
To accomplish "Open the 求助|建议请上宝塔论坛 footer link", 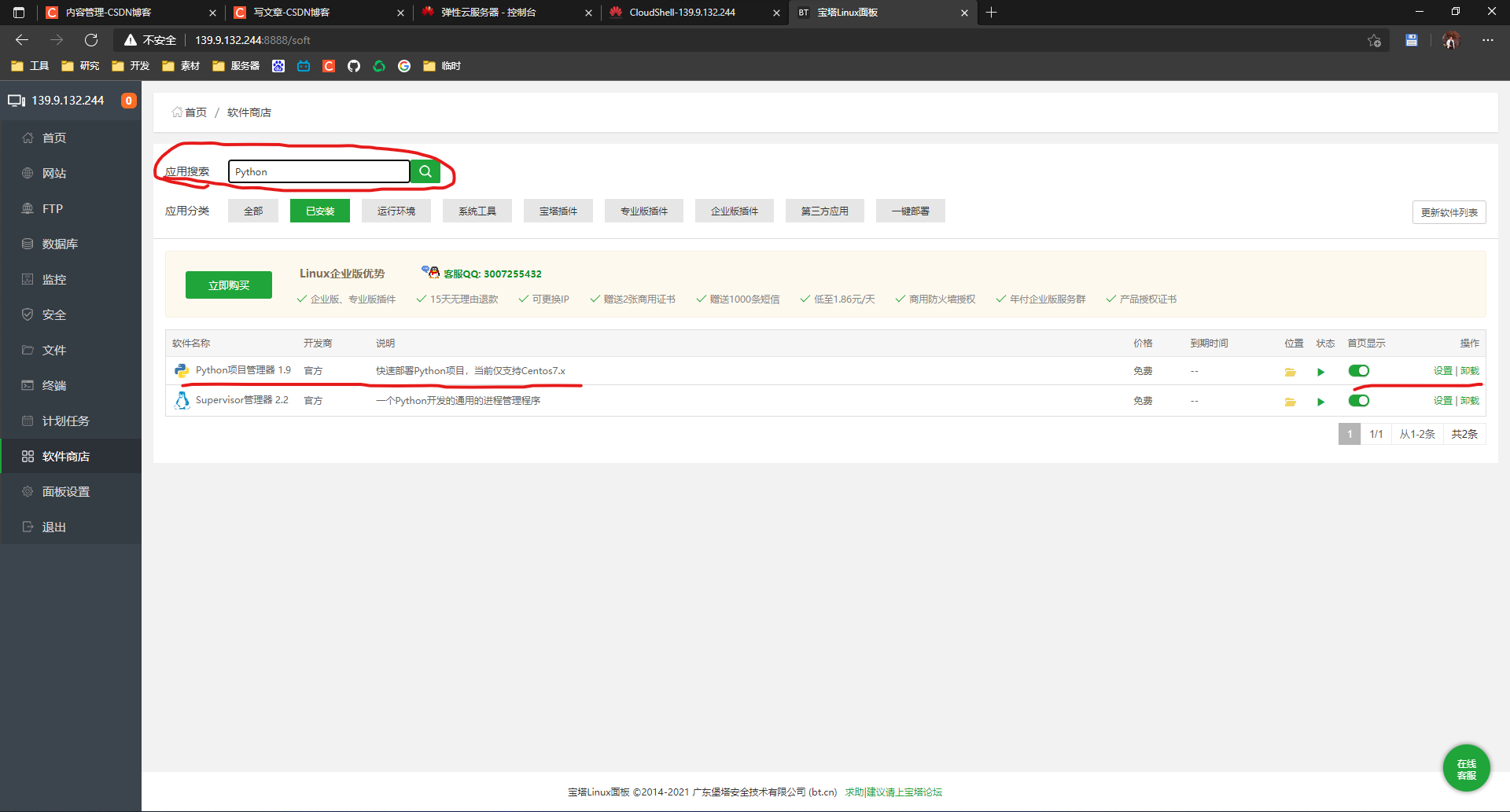I will pyautogui.click(x=893, y=792).
